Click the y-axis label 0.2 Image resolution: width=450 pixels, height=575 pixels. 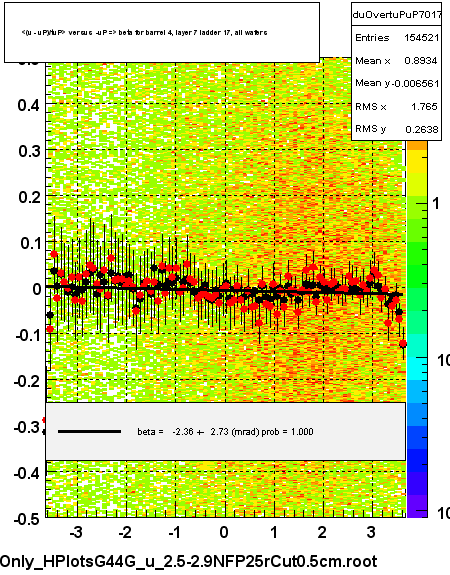coord(29,197)
